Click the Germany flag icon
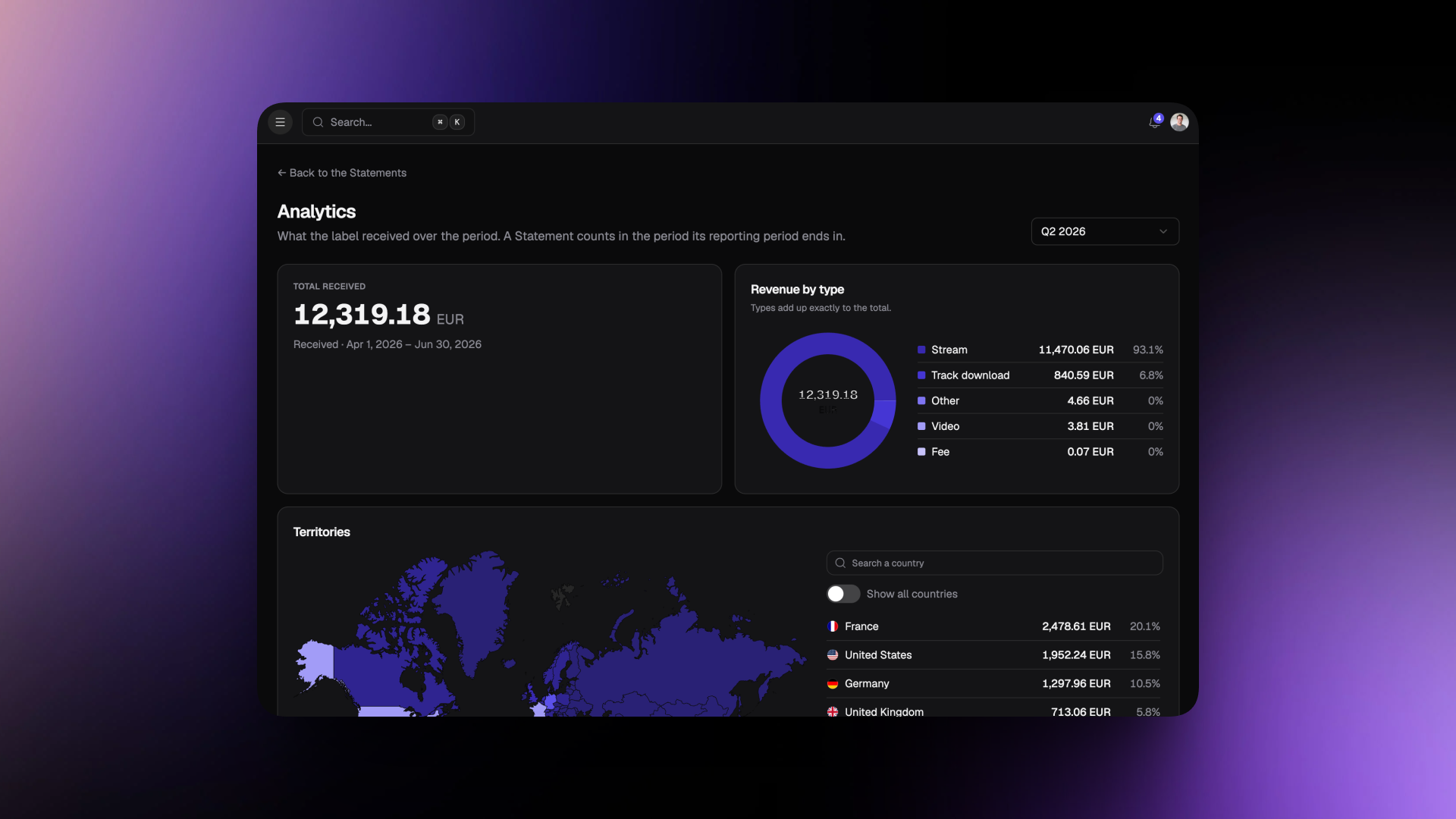Image resolution: width=1456 pixels, height=819 pixels. pos(833,684)
